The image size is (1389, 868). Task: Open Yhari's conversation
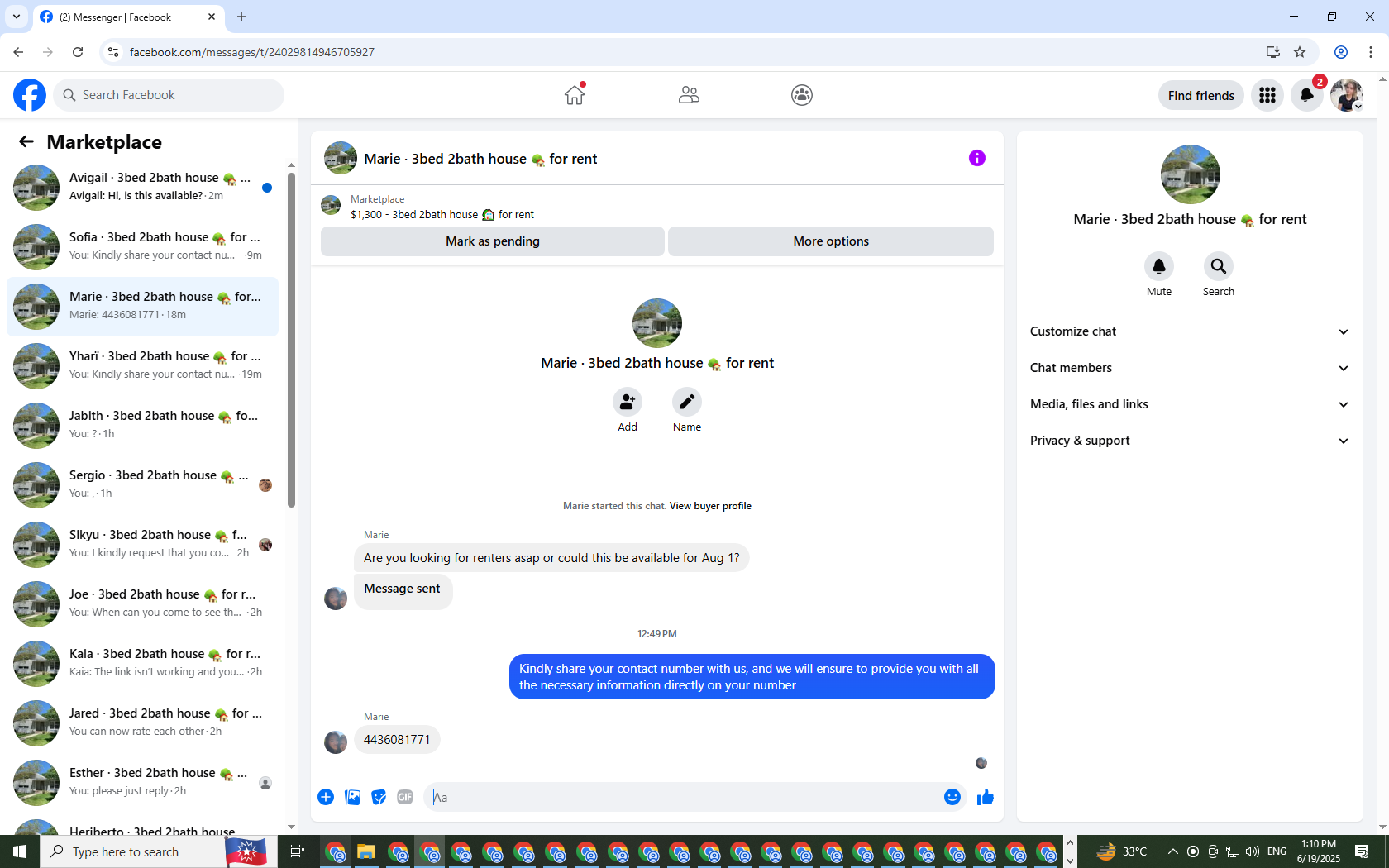pos(143,365)
